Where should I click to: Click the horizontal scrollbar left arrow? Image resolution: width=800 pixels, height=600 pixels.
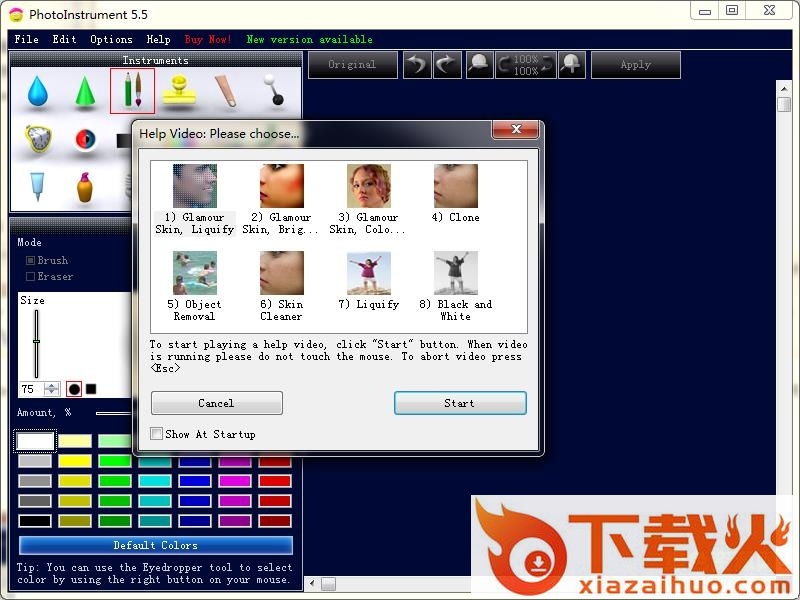312,583
